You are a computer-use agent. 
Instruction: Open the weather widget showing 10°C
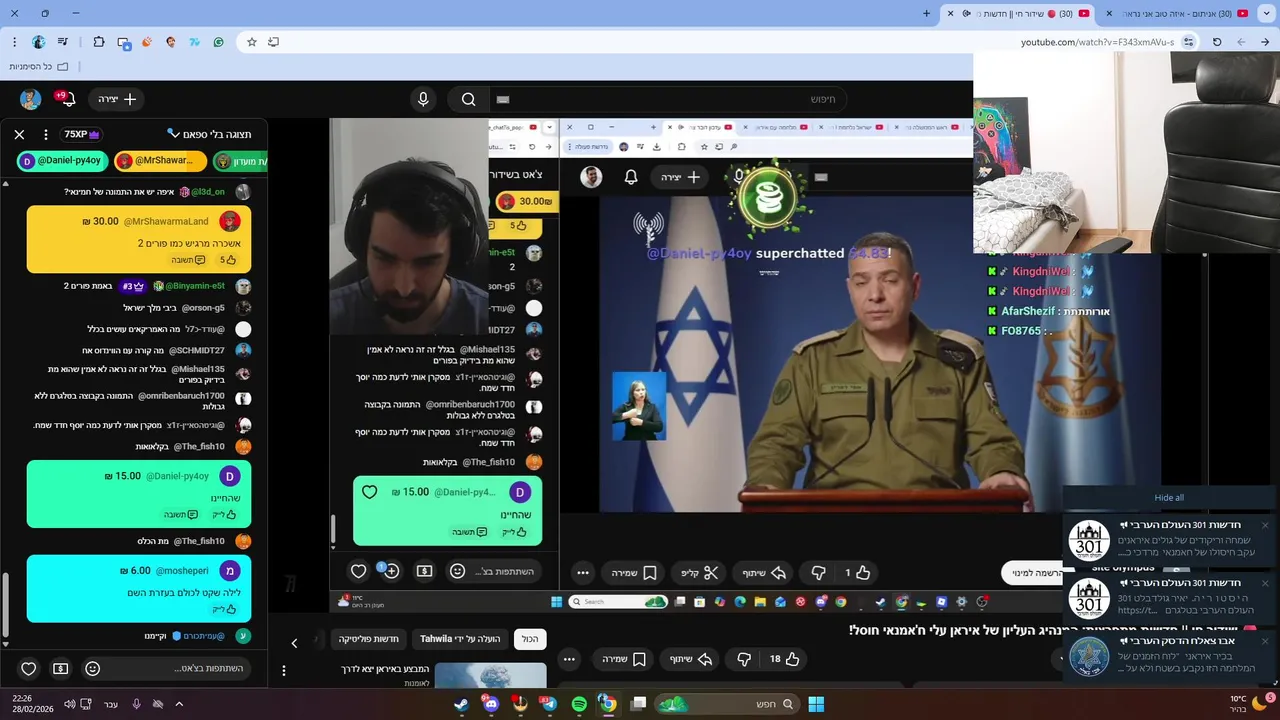1250,703
